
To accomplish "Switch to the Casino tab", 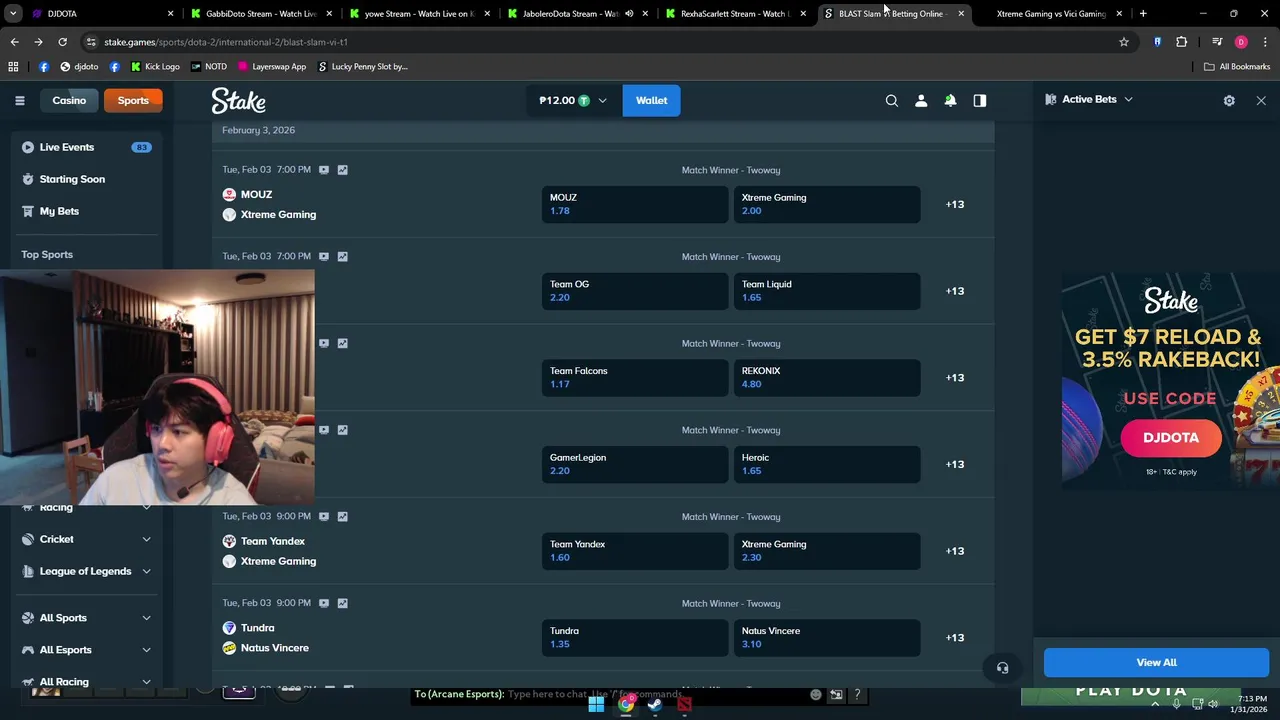I will pos(69,100).
